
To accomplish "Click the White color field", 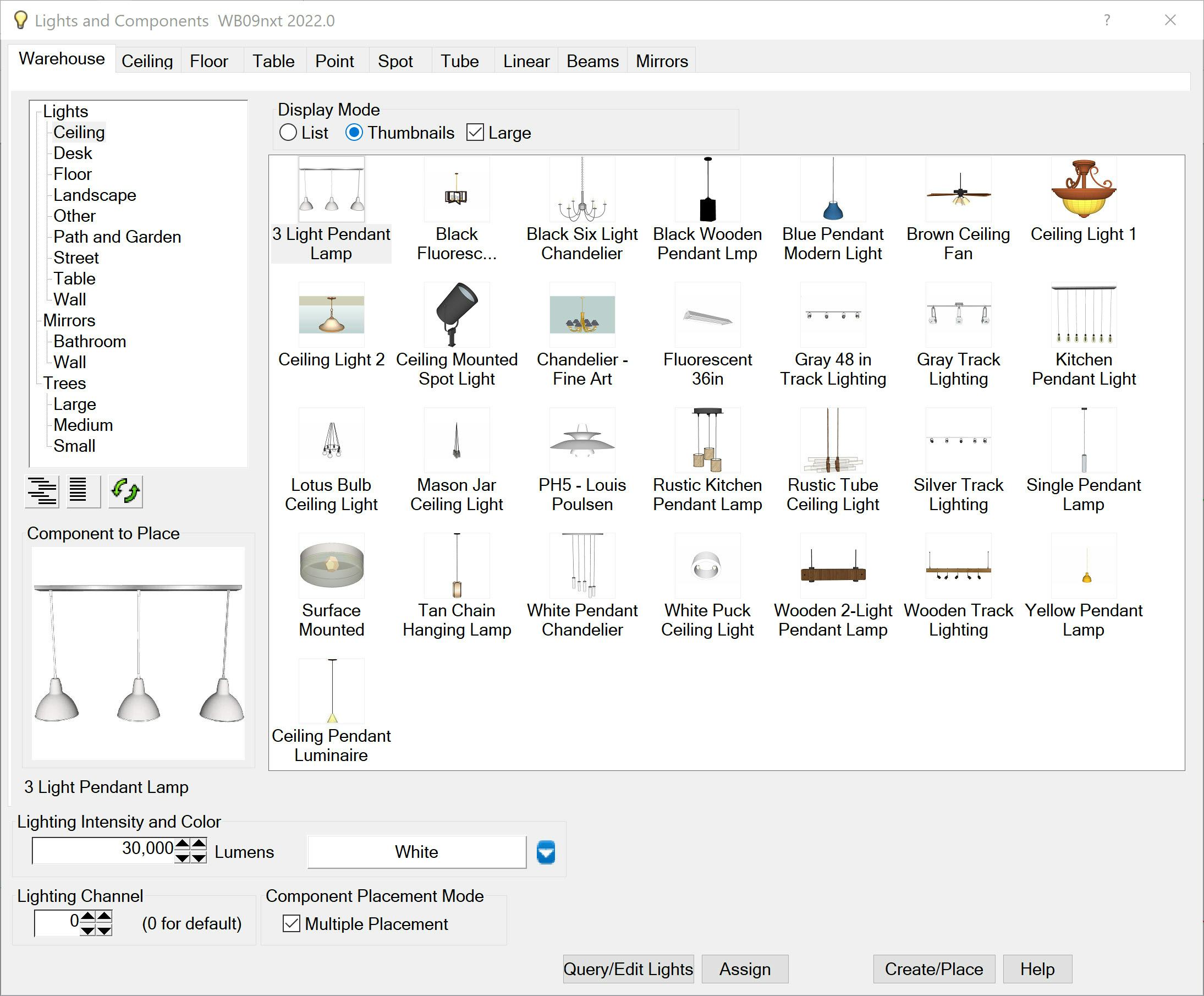I will click(x=416, y=852).
